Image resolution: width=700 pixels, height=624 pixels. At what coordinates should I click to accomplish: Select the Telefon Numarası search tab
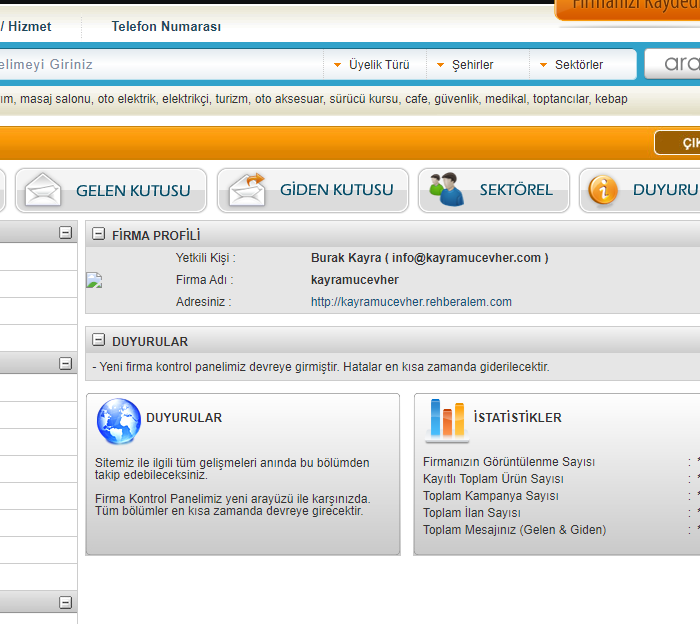coord(166,27)
